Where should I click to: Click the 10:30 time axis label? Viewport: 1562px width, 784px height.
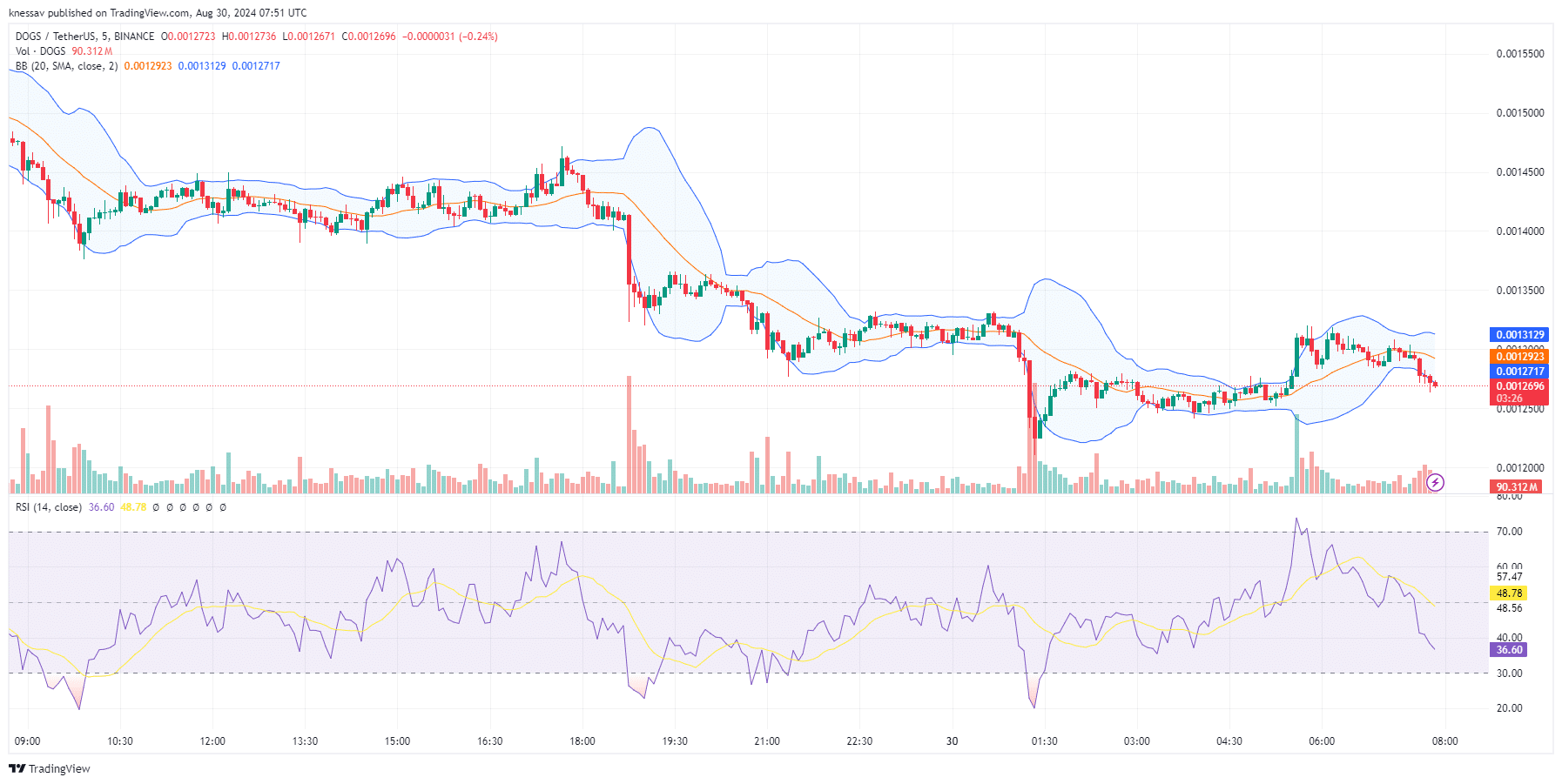tap(120, 741)
